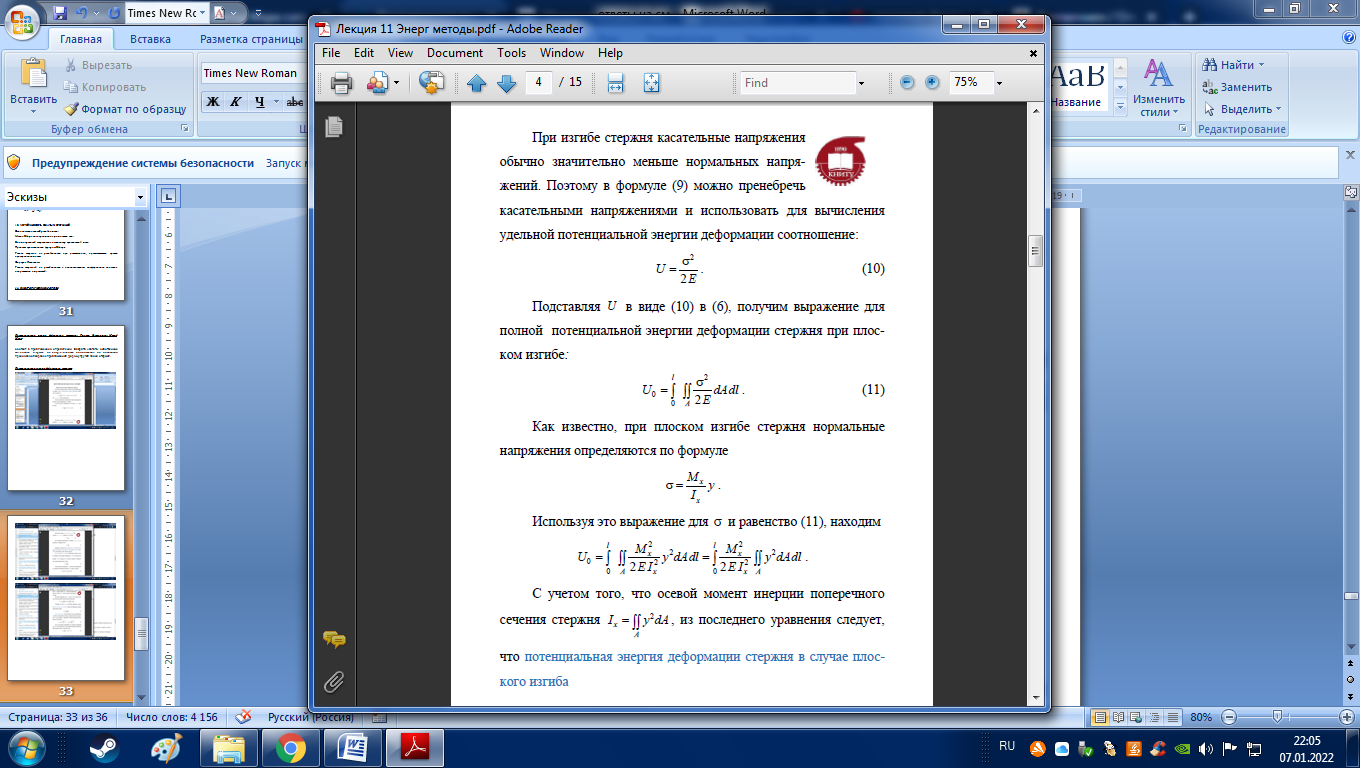
Task: Go to previous page with up arrow
Action: (476, 83)
